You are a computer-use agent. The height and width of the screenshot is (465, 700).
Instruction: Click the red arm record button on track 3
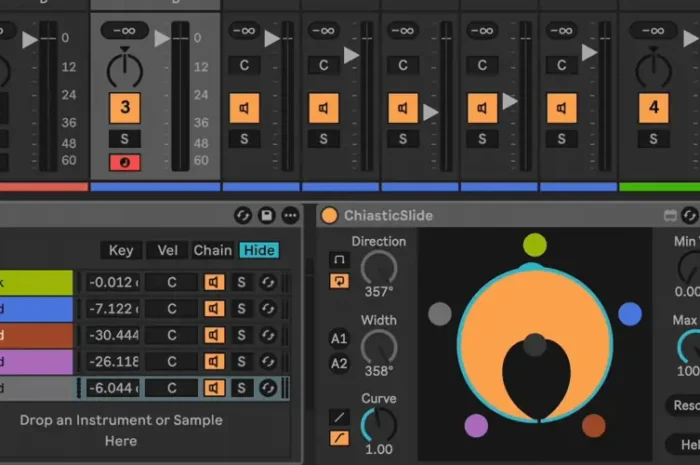(x=125, y=162)
